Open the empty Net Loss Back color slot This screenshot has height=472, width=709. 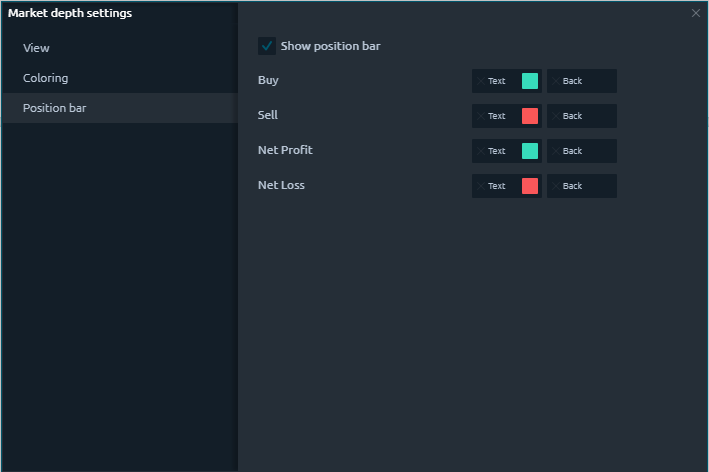(602, 186)
